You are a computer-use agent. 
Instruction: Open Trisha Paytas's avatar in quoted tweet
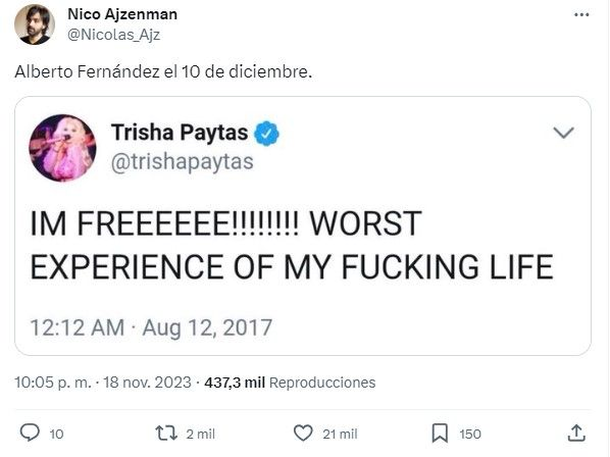[x=63, y=147]
